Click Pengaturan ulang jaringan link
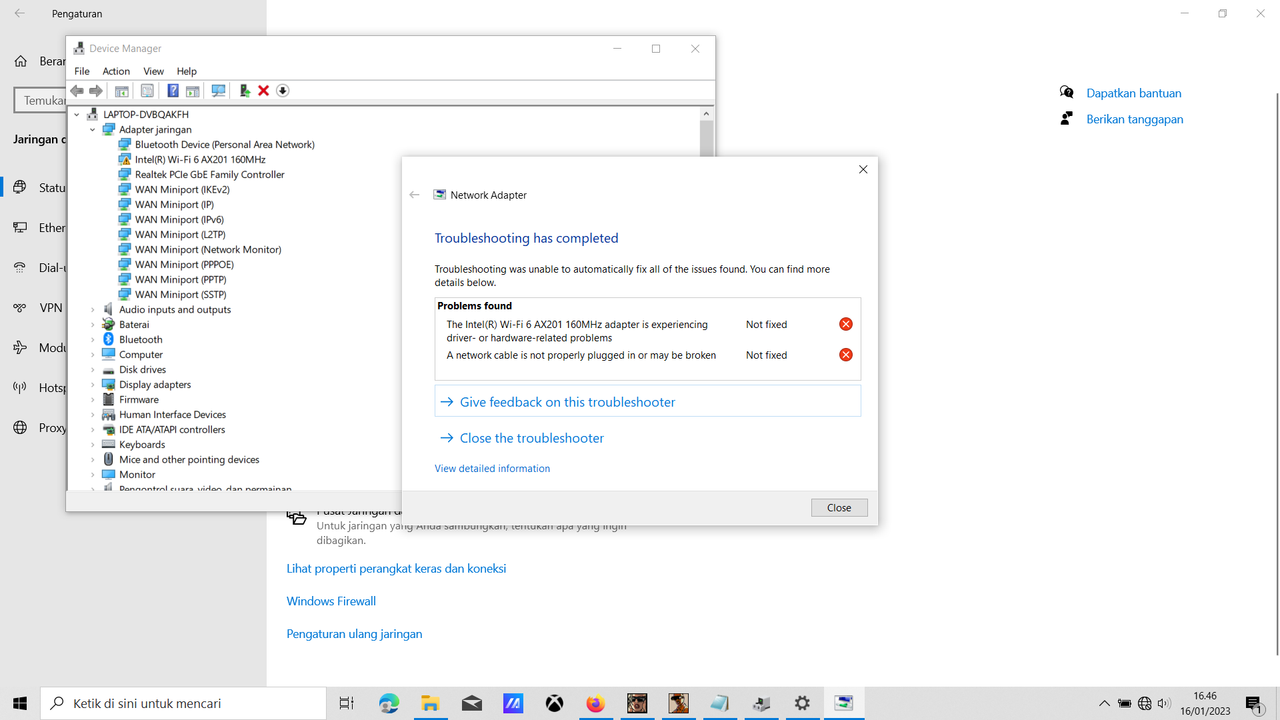The width and height of the screenshot is (1280, 720). pyautogui.click(x=354, y=634)
